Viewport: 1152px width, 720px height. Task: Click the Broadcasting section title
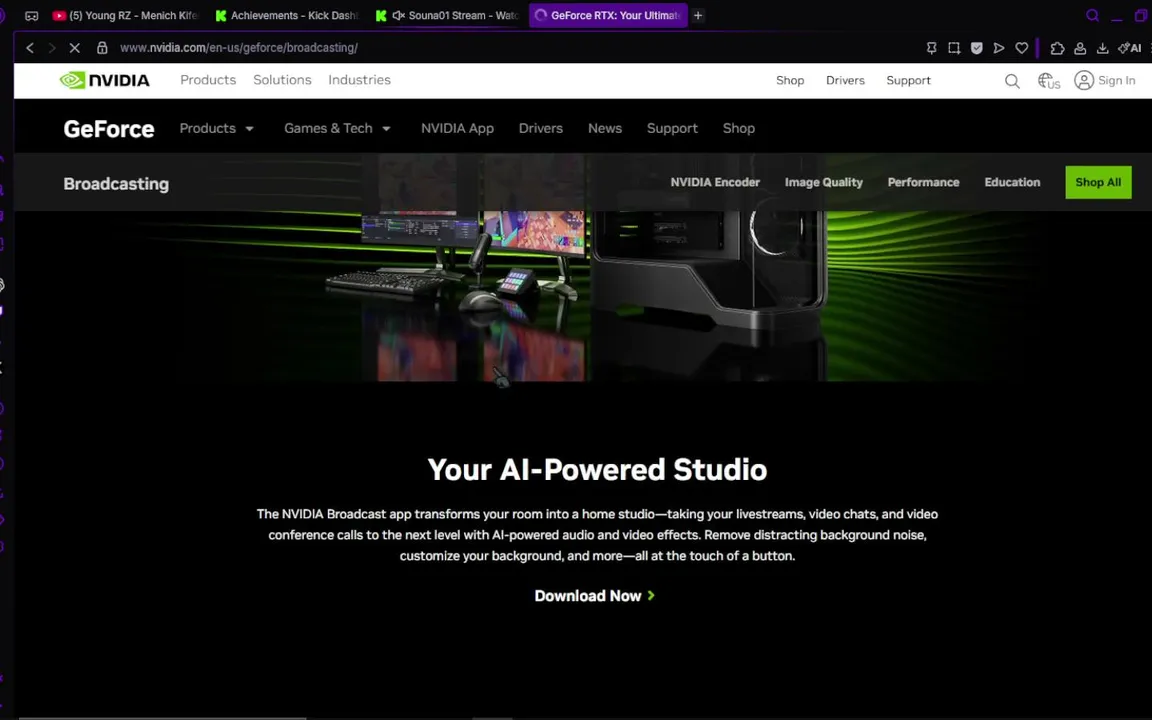pos(116,184)
